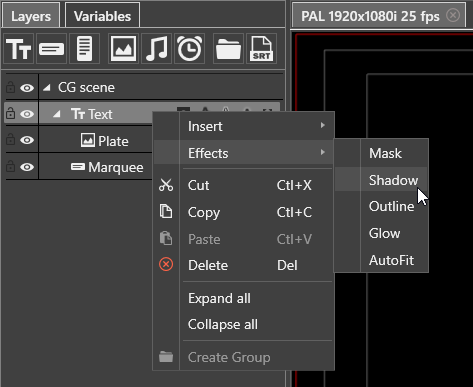Hide the Plate layer with eye icon
Viewport: 473px width, 387px height.
point(27,140)
